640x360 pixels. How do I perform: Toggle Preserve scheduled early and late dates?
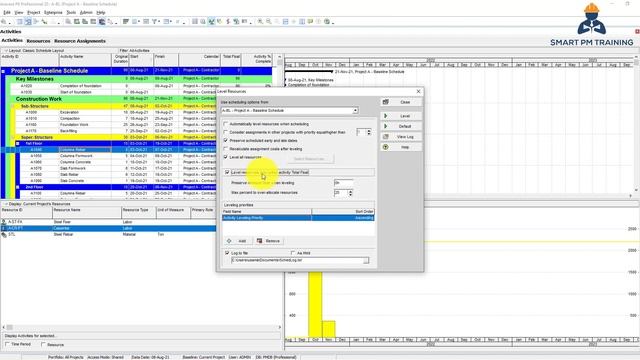[226, 140]
